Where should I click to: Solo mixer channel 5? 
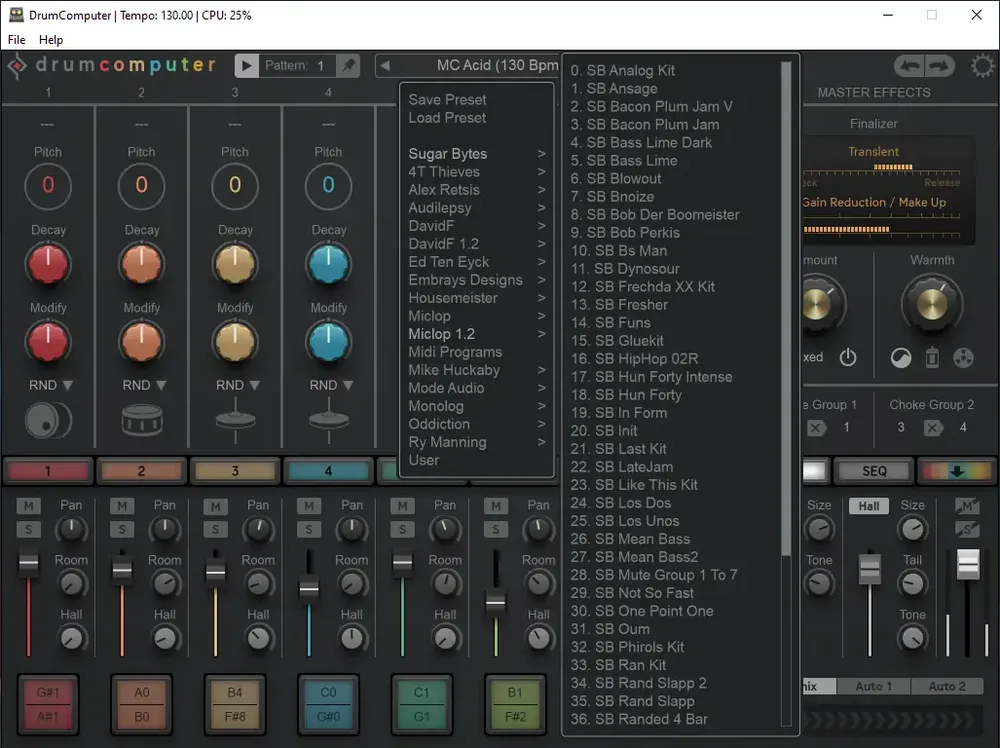point(402,529)
